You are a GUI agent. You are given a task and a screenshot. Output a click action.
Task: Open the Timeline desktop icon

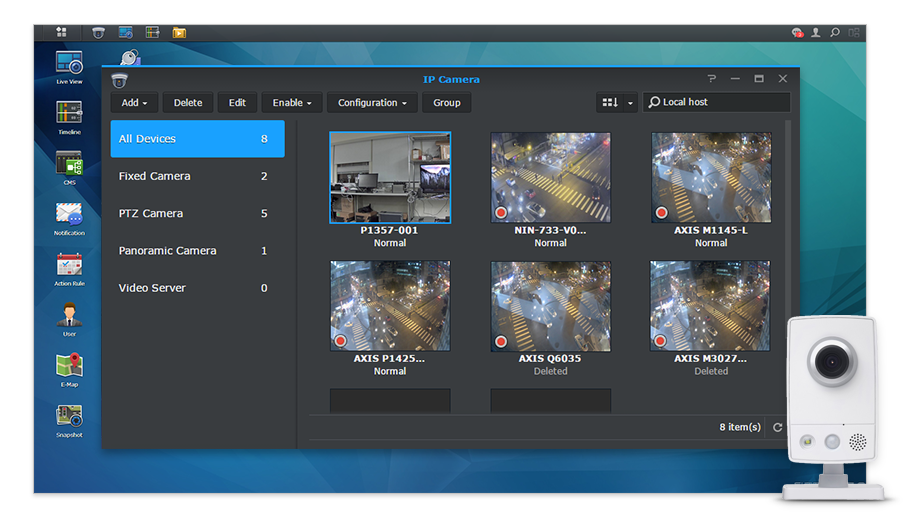click(x=69, y=113)
